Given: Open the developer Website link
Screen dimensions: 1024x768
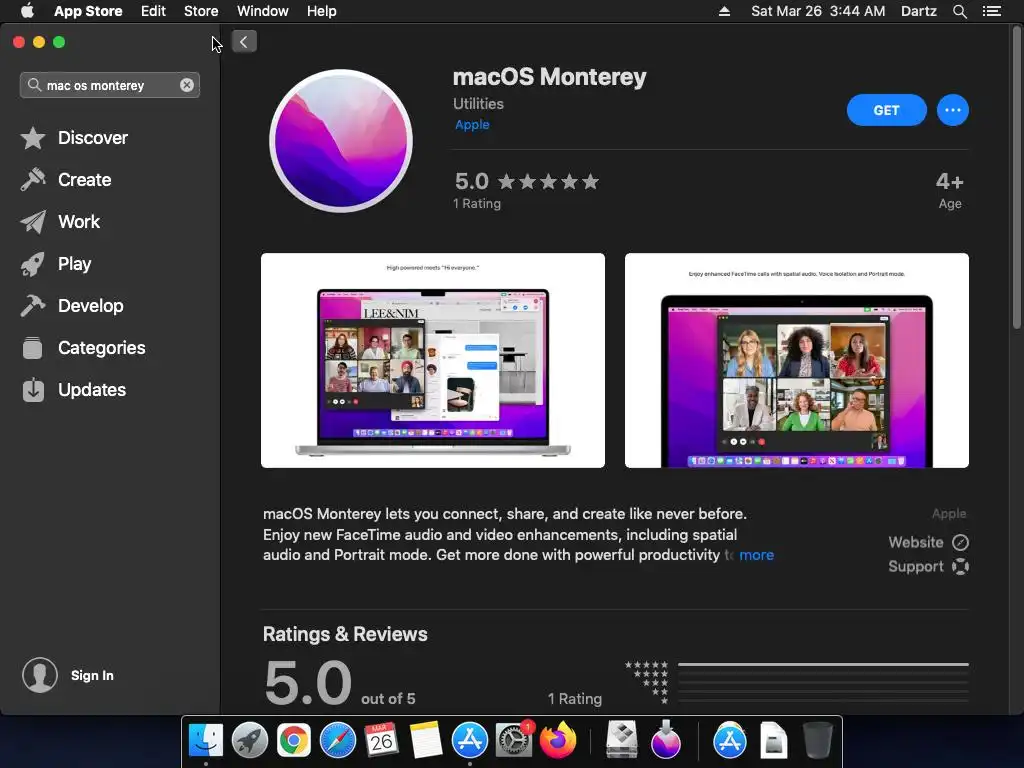Looking at the screenshot, I should (x=928, y=542).
